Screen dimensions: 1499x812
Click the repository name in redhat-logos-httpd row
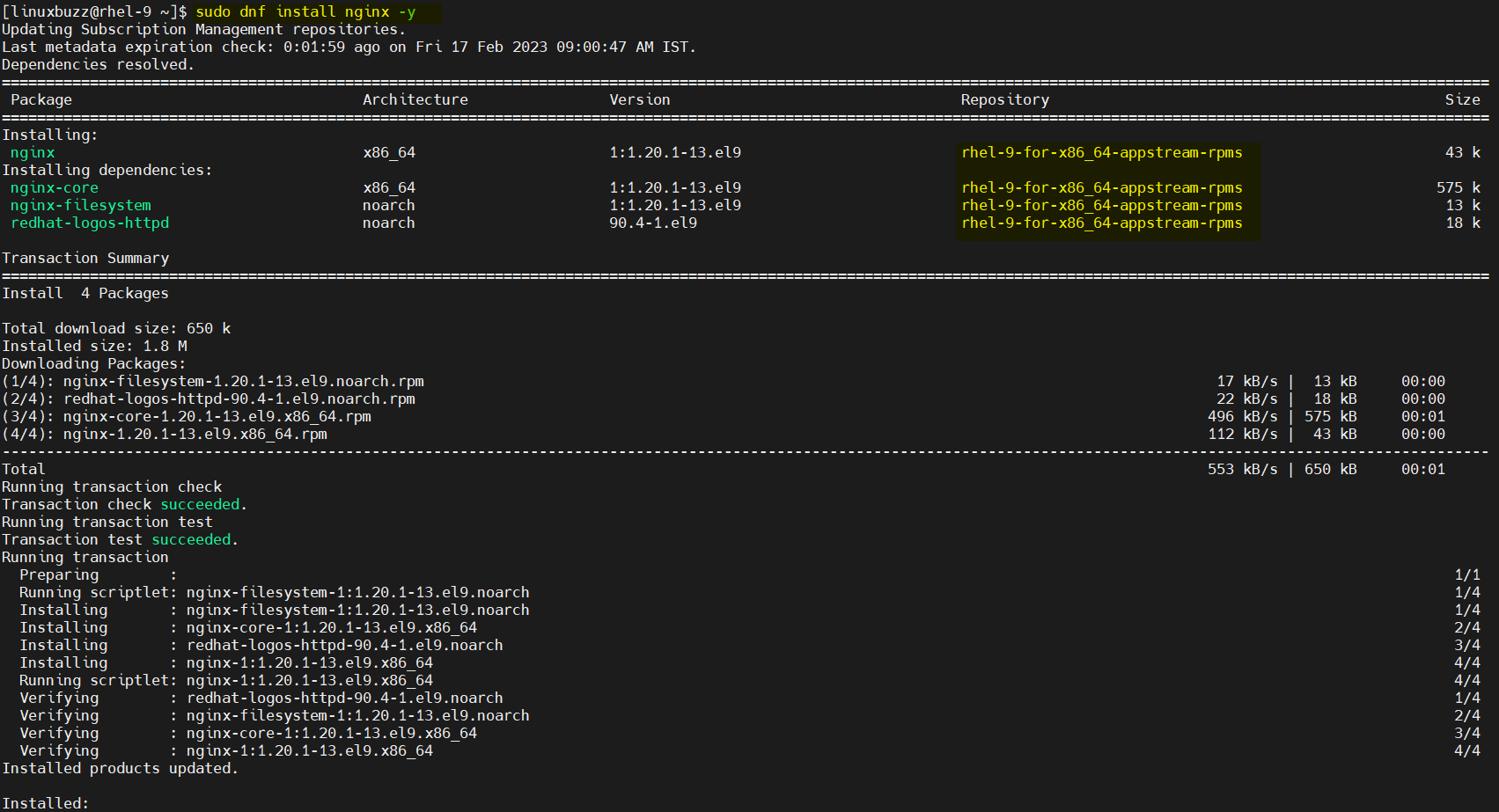click(1102, 223)
